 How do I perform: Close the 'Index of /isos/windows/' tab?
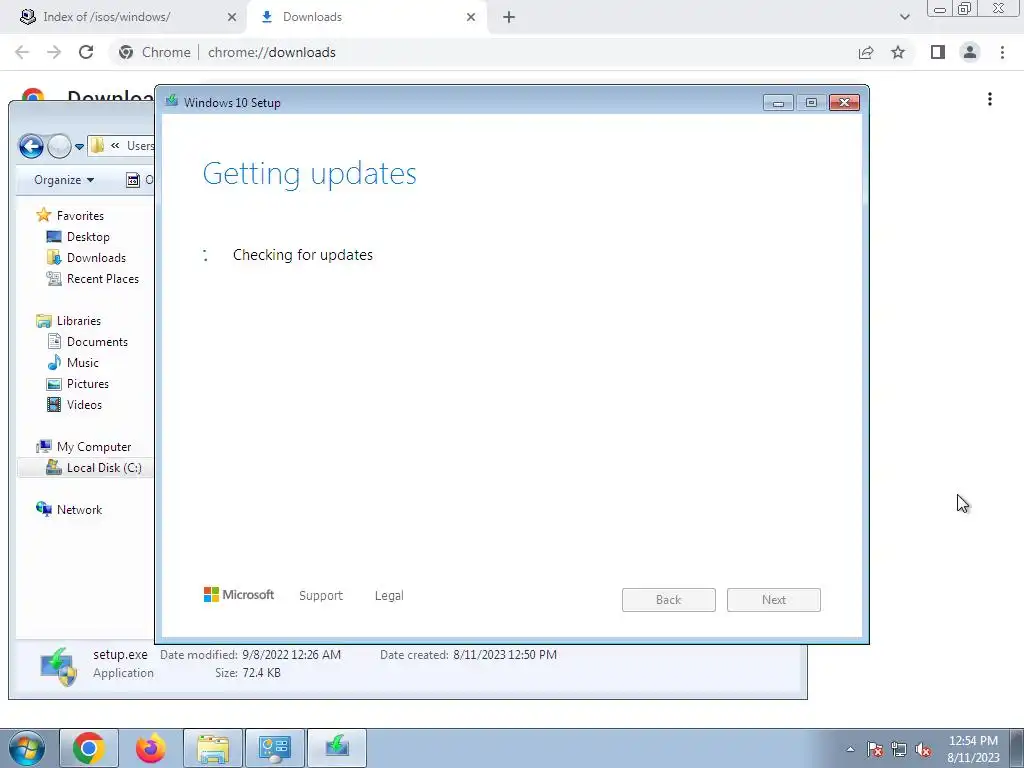pos(232,17)
